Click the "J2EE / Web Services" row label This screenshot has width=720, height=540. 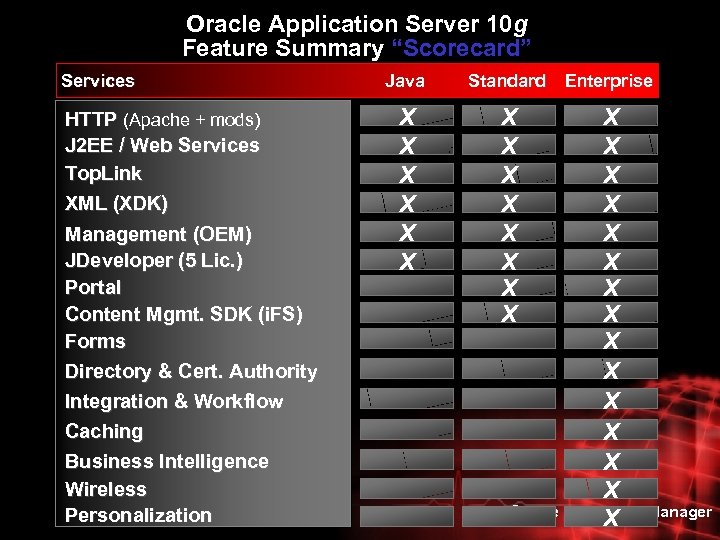click(x=162, y=145)
